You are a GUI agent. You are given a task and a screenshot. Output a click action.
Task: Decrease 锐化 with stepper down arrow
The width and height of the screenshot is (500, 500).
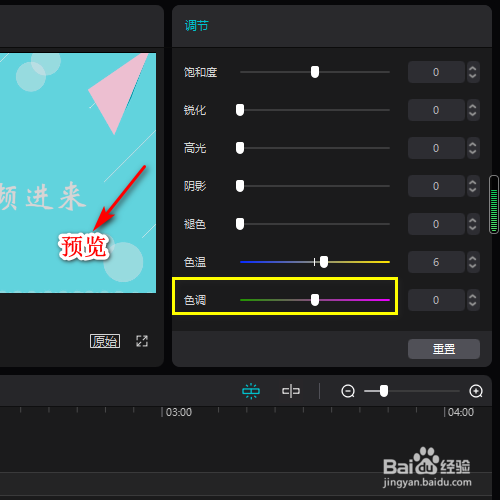[473, 114]
